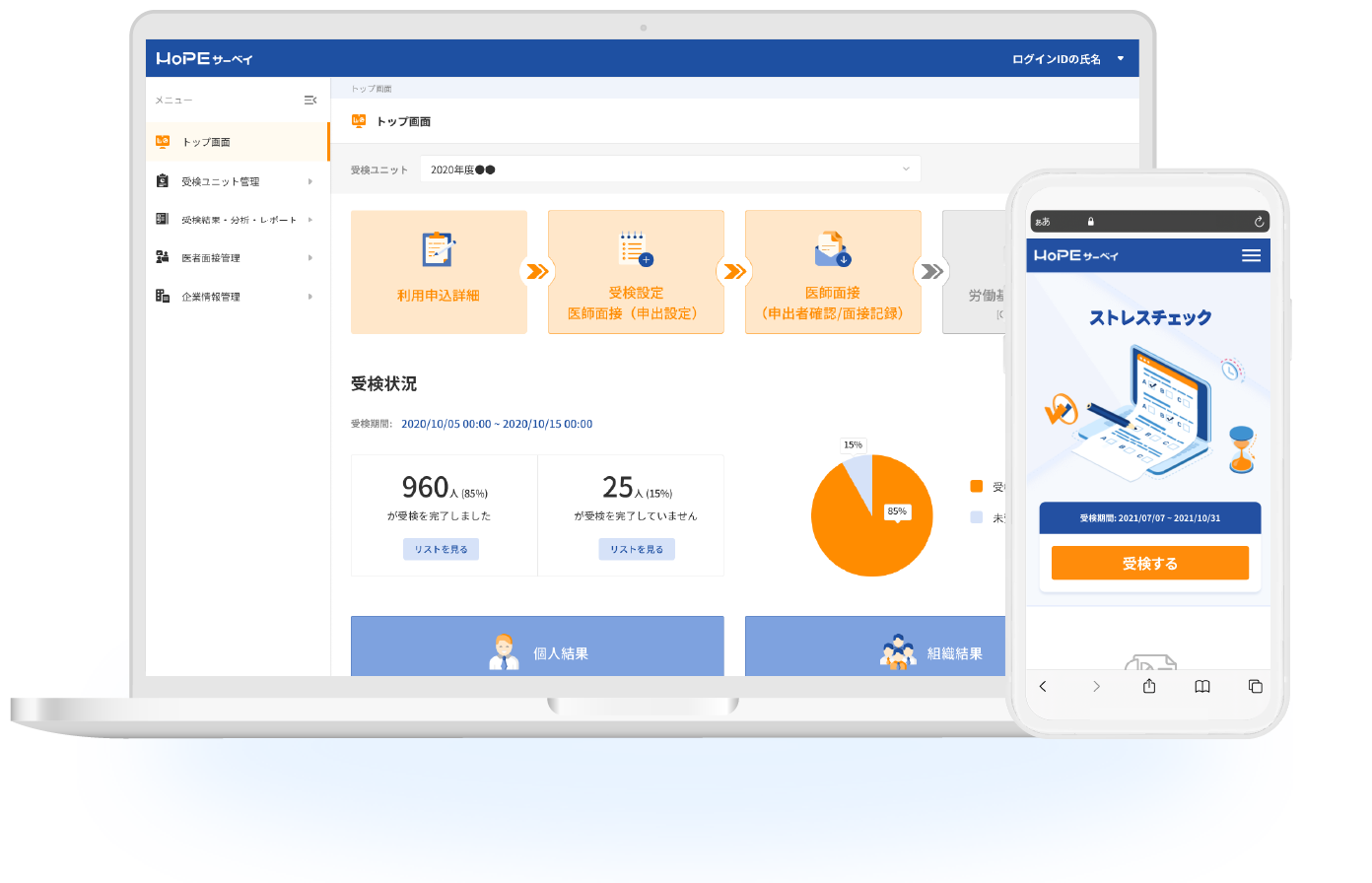1372x883 pixels.
Task: Click the HoPE サーベイ logo on laptop
Action: point(204,58)
